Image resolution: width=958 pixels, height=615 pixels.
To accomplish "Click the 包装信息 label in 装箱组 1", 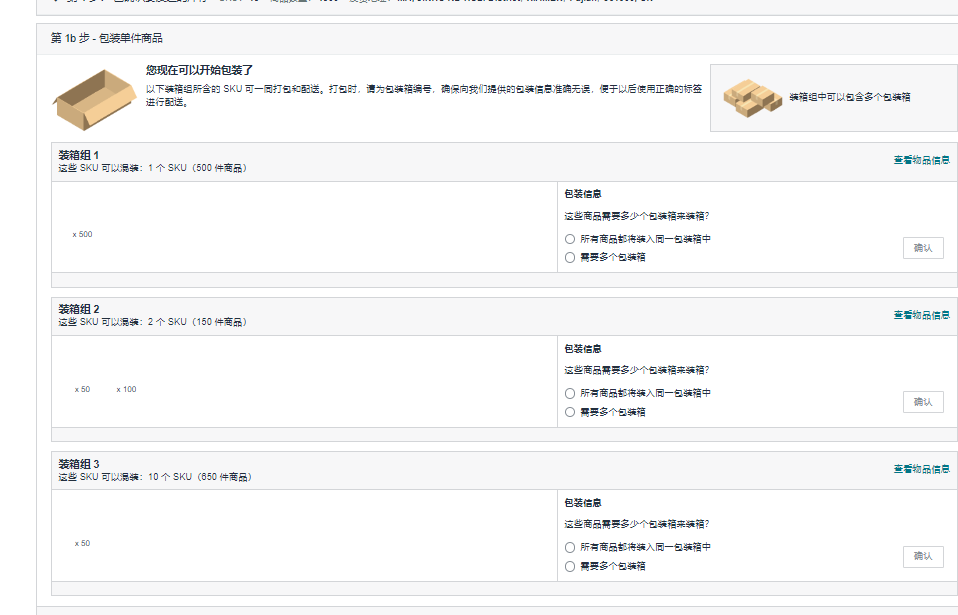I will click(583, 194).
